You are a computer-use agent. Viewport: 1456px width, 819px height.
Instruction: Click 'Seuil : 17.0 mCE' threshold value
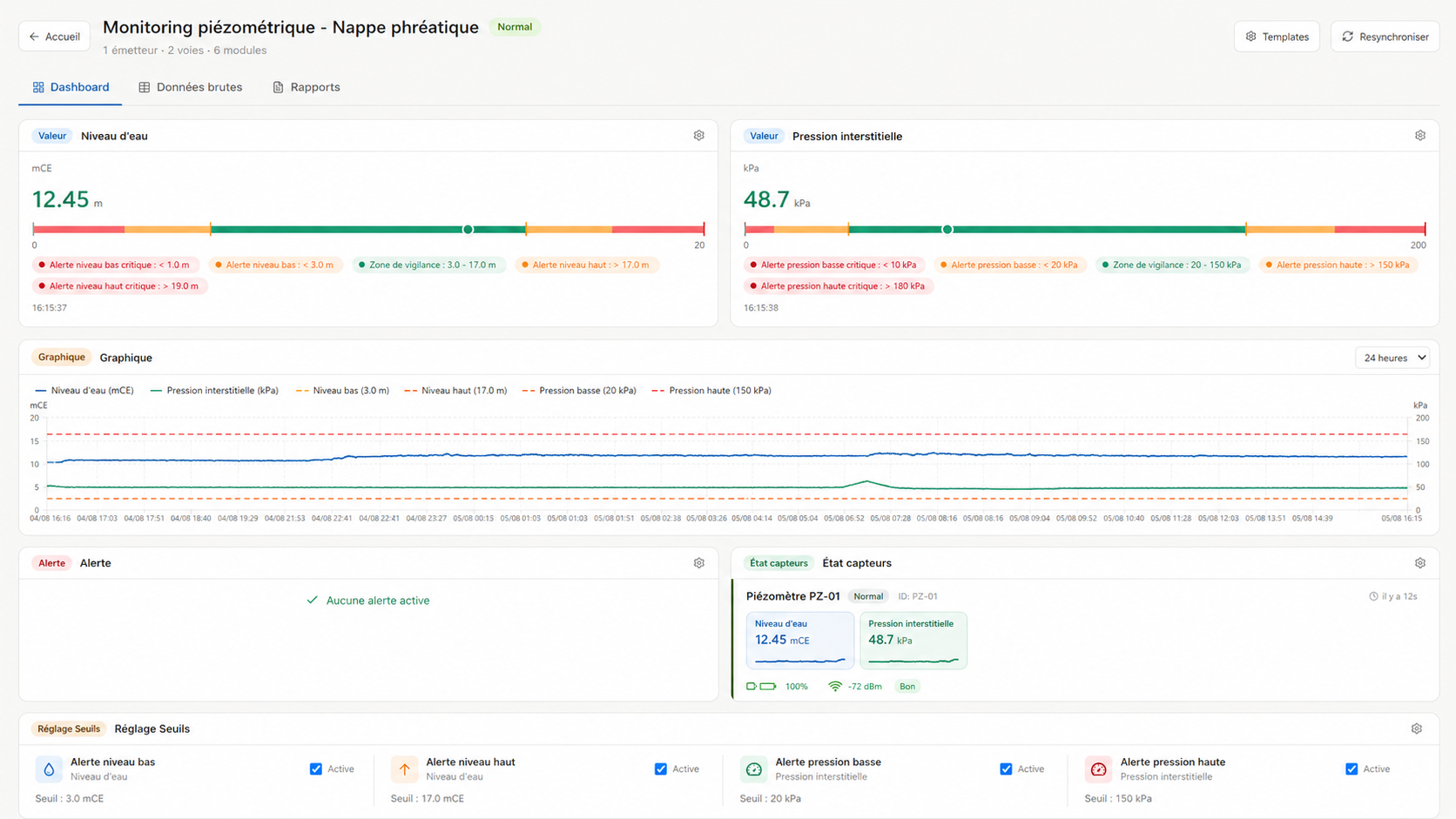[427, 798]
